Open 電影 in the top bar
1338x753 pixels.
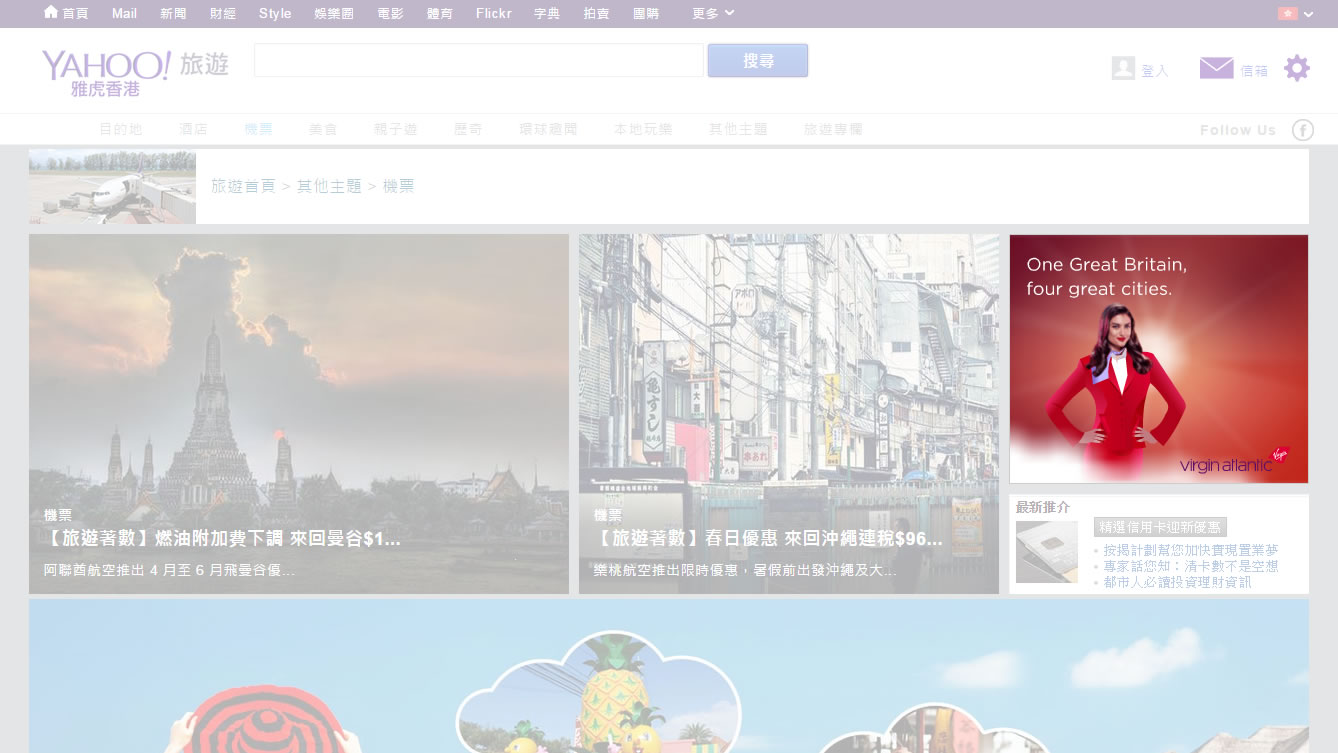391,13
